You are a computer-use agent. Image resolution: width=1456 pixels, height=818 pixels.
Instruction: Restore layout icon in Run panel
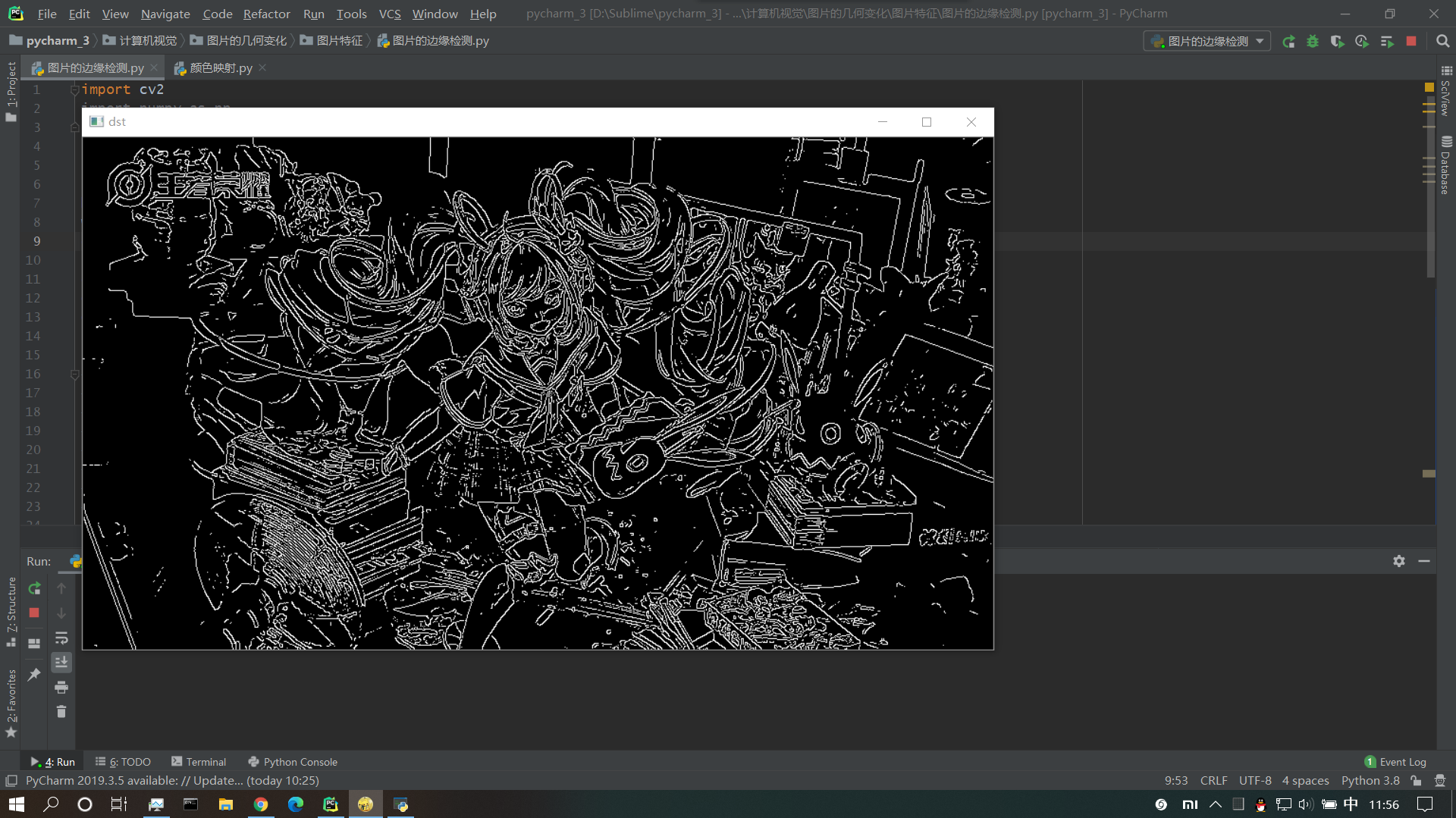(34, 643)
